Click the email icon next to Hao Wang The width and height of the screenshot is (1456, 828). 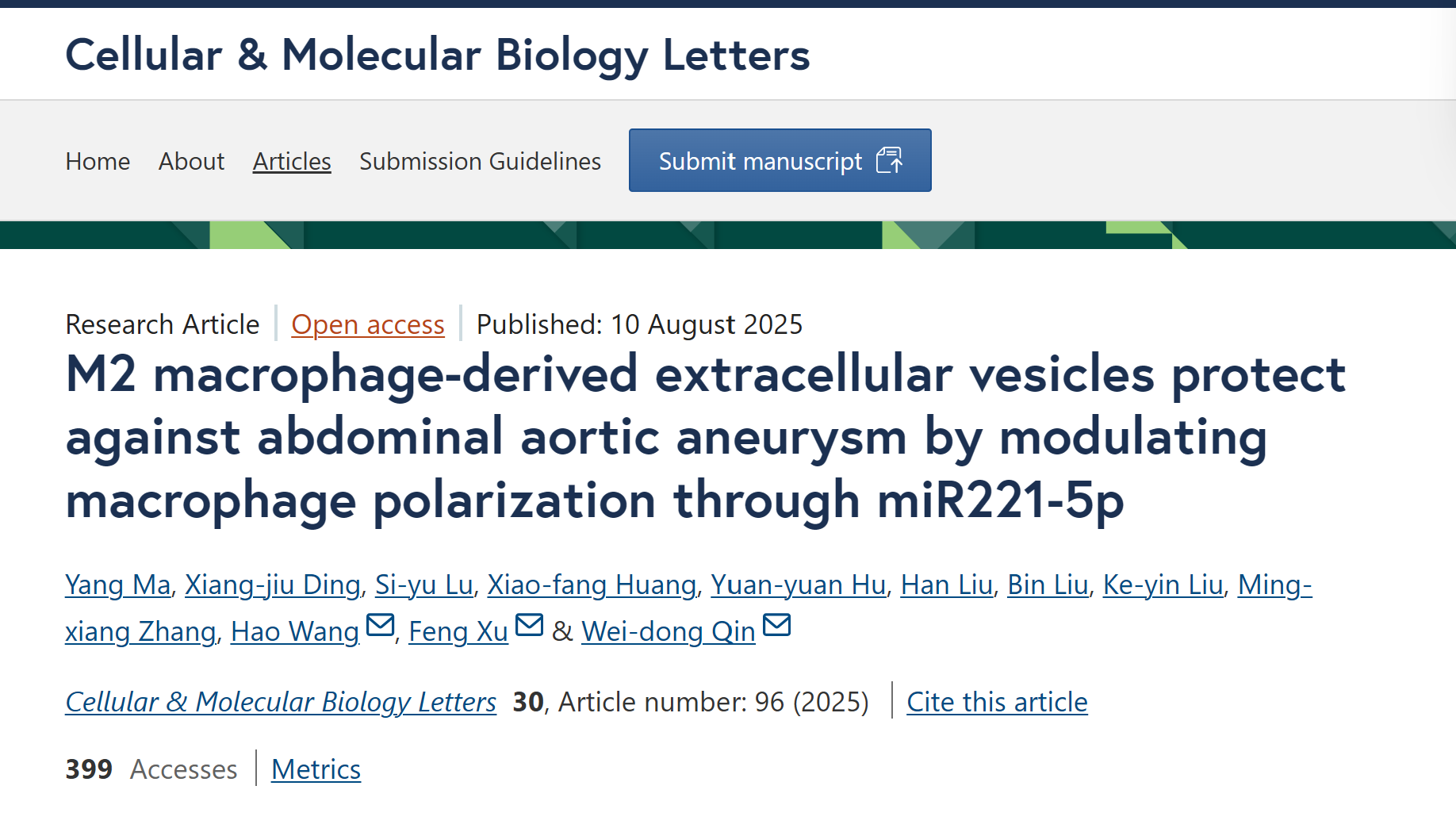click(381, 625)
